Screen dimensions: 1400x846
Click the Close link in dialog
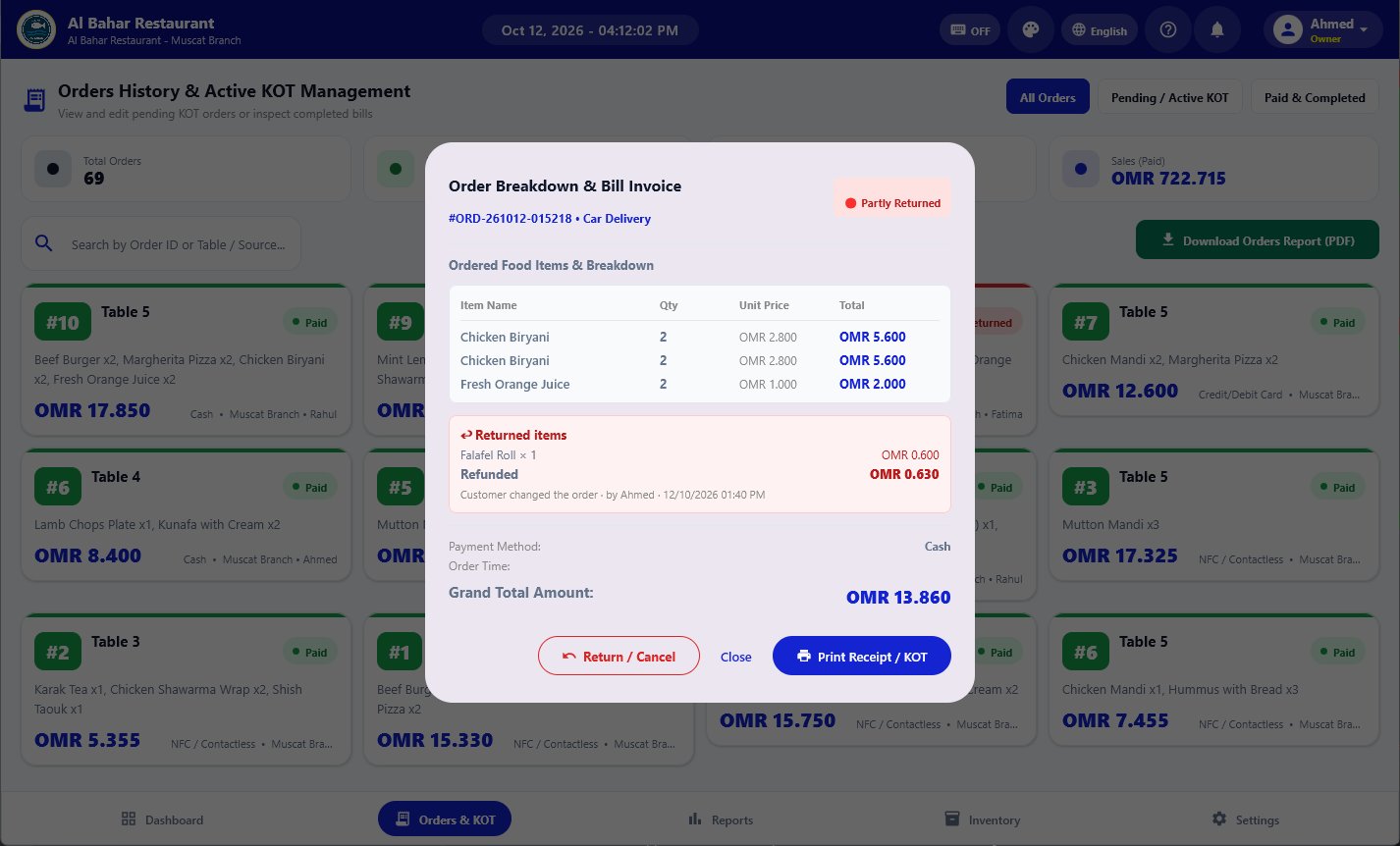coord(735,657)
